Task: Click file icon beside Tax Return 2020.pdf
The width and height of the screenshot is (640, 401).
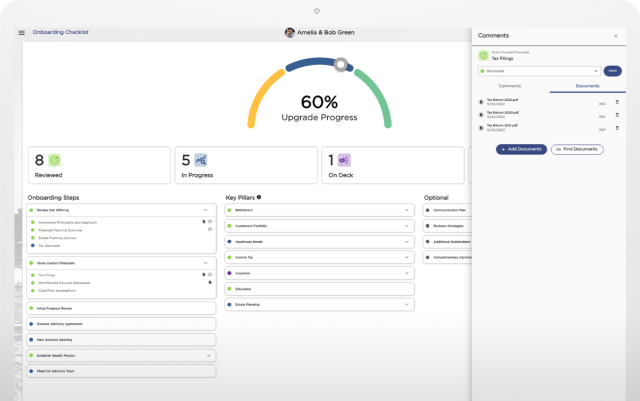Action: coord(481,115)
